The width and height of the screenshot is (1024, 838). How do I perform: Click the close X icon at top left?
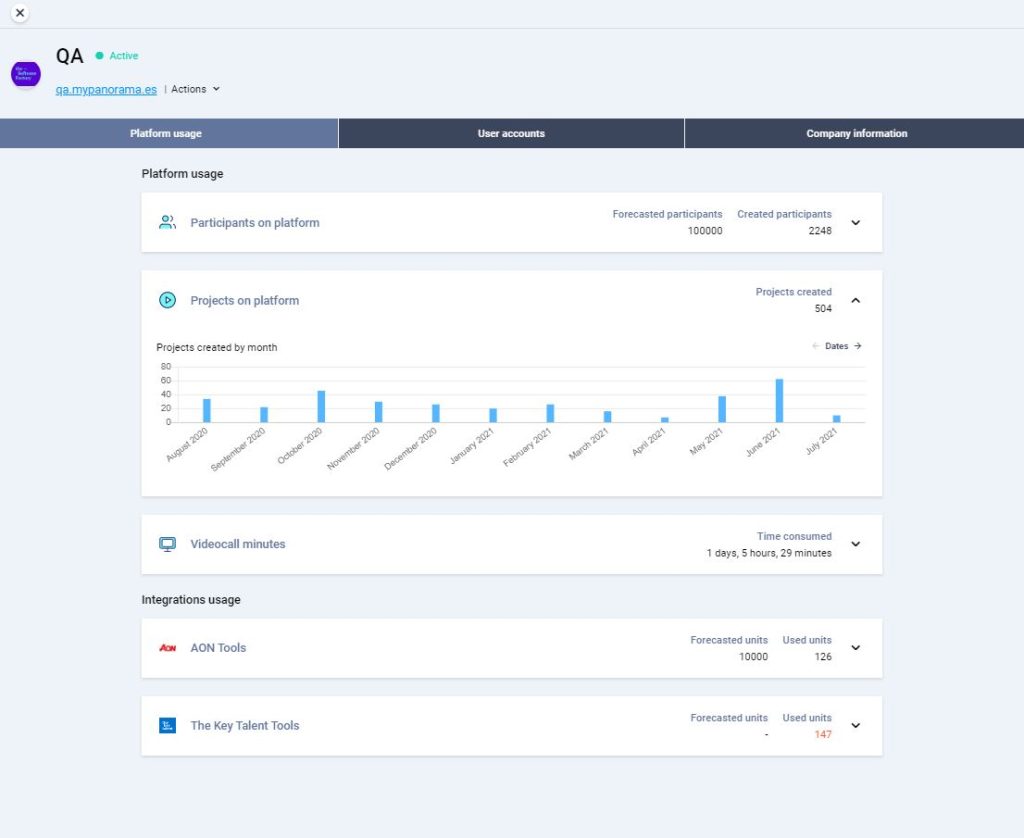(x=20, y=13)
